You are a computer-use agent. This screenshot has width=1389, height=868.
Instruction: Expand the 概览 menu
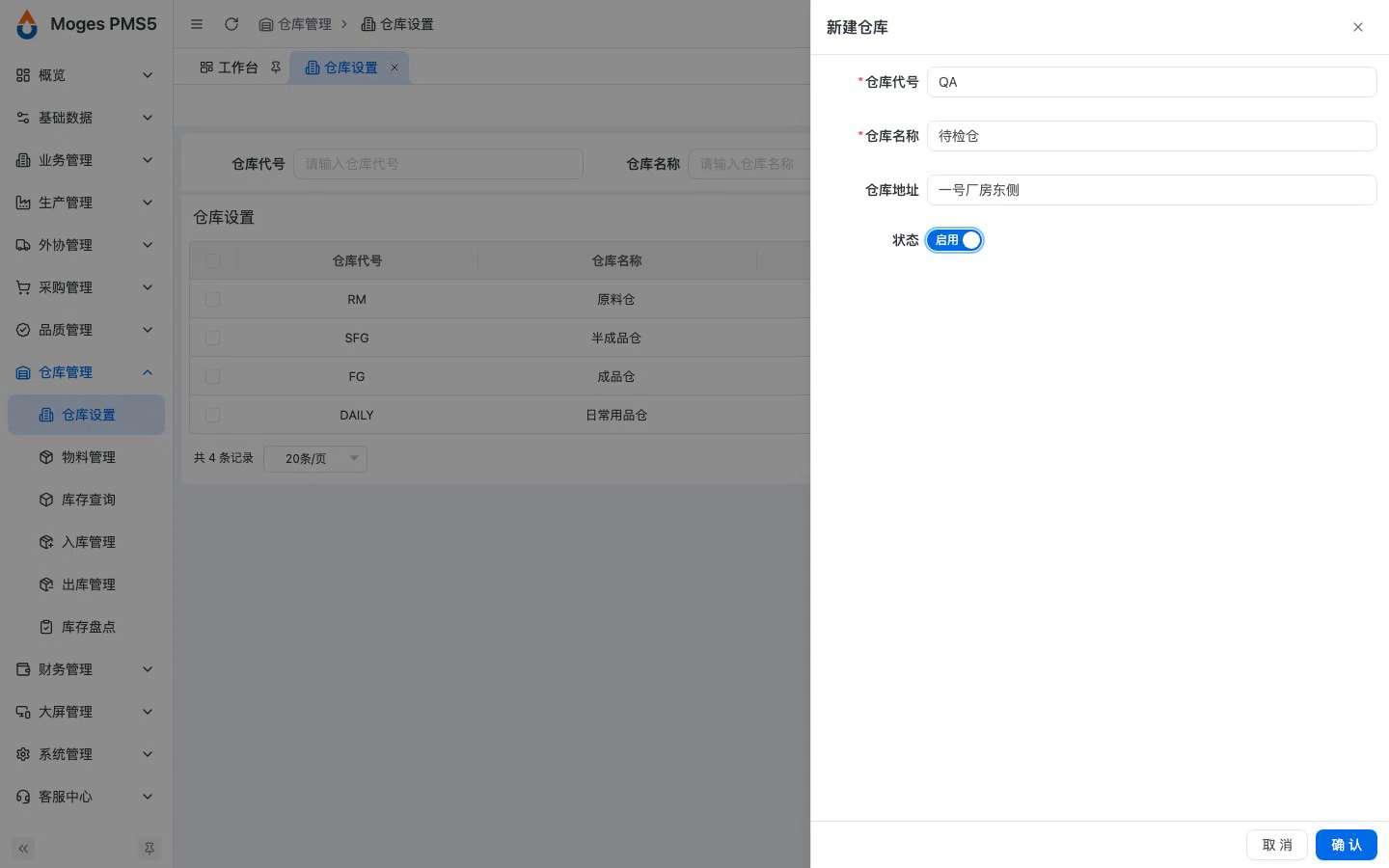click(86, 75)
